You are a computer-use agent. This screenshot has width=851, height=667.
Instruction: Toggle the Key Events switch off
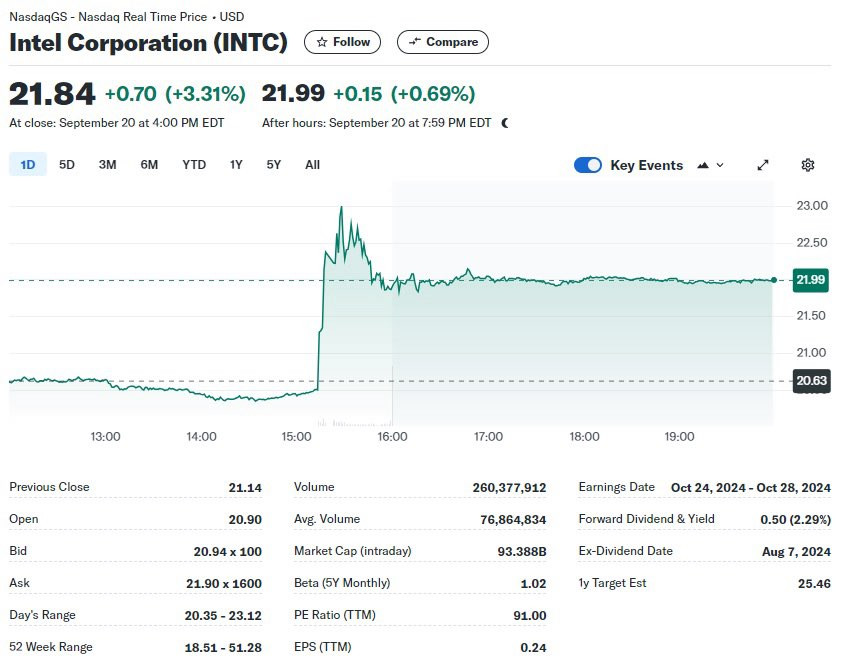588,165
